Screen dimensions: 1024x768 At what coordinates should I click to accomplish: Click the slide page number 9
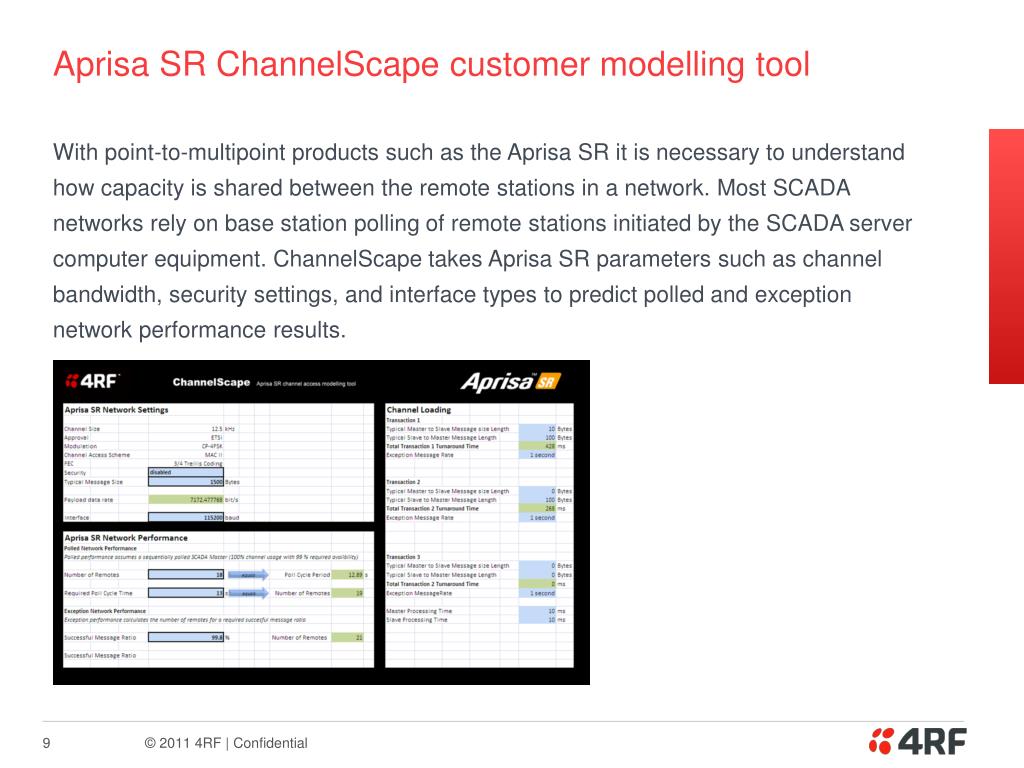46,743
